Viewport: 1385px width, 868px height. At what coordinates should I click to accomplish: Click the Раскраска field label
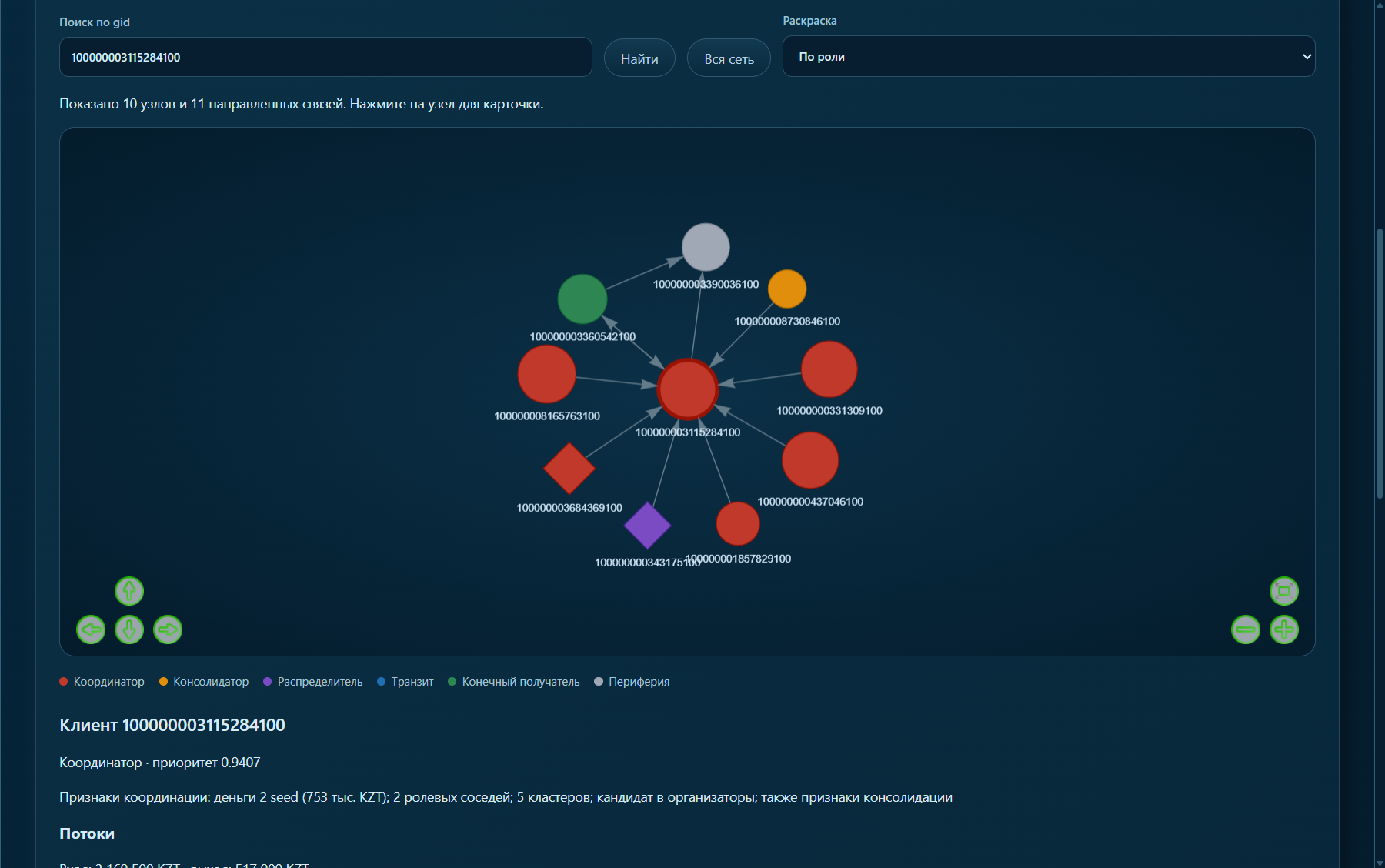coord(809,21)
